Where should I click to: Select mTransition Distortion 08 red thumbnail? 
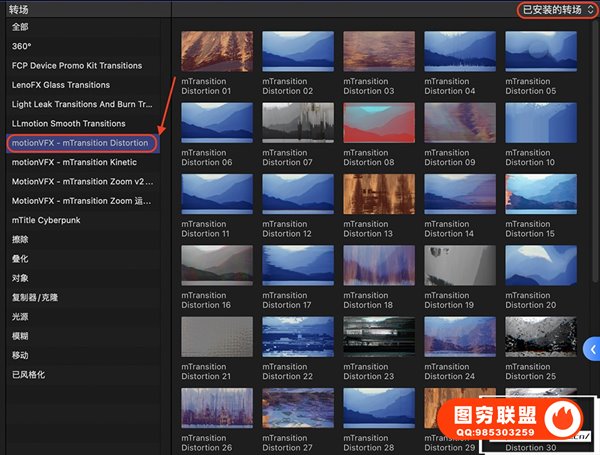[x=378, y=123]
